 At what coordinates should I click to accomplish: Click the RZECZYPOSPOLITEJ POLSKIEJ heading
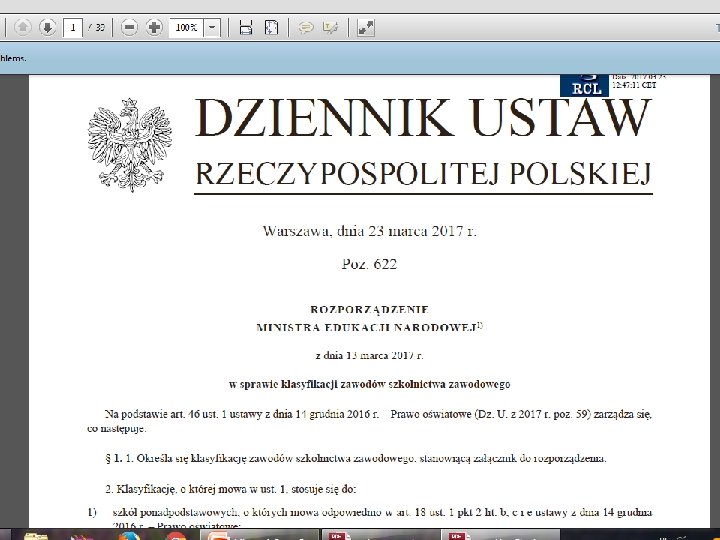423,174
